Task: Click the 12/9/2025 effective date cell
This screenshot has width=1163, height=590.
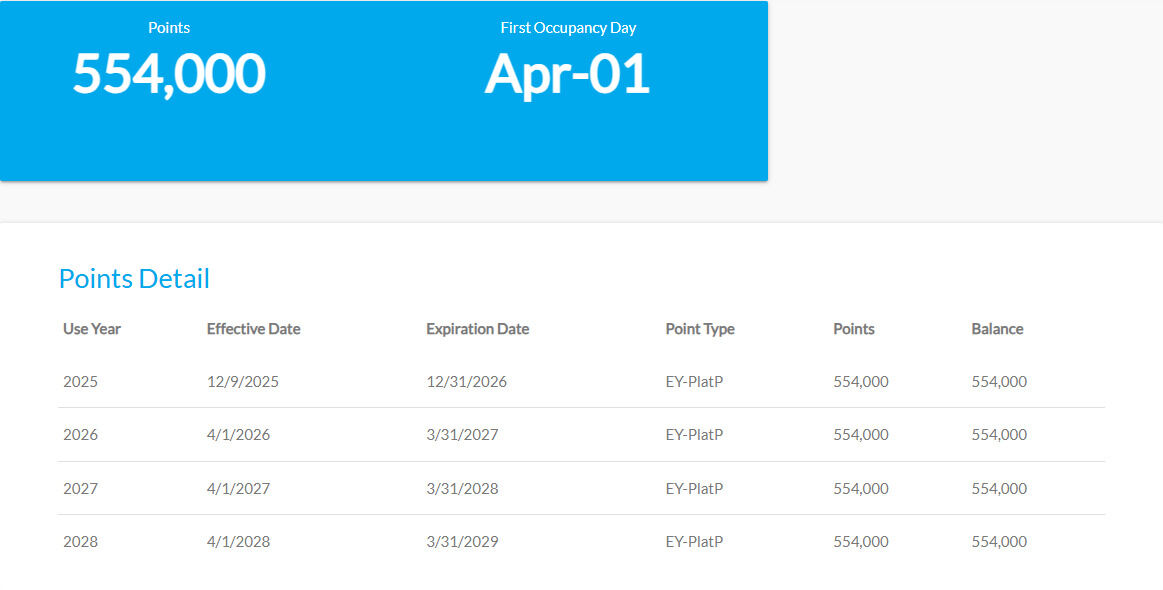Action: click(243, 382)
